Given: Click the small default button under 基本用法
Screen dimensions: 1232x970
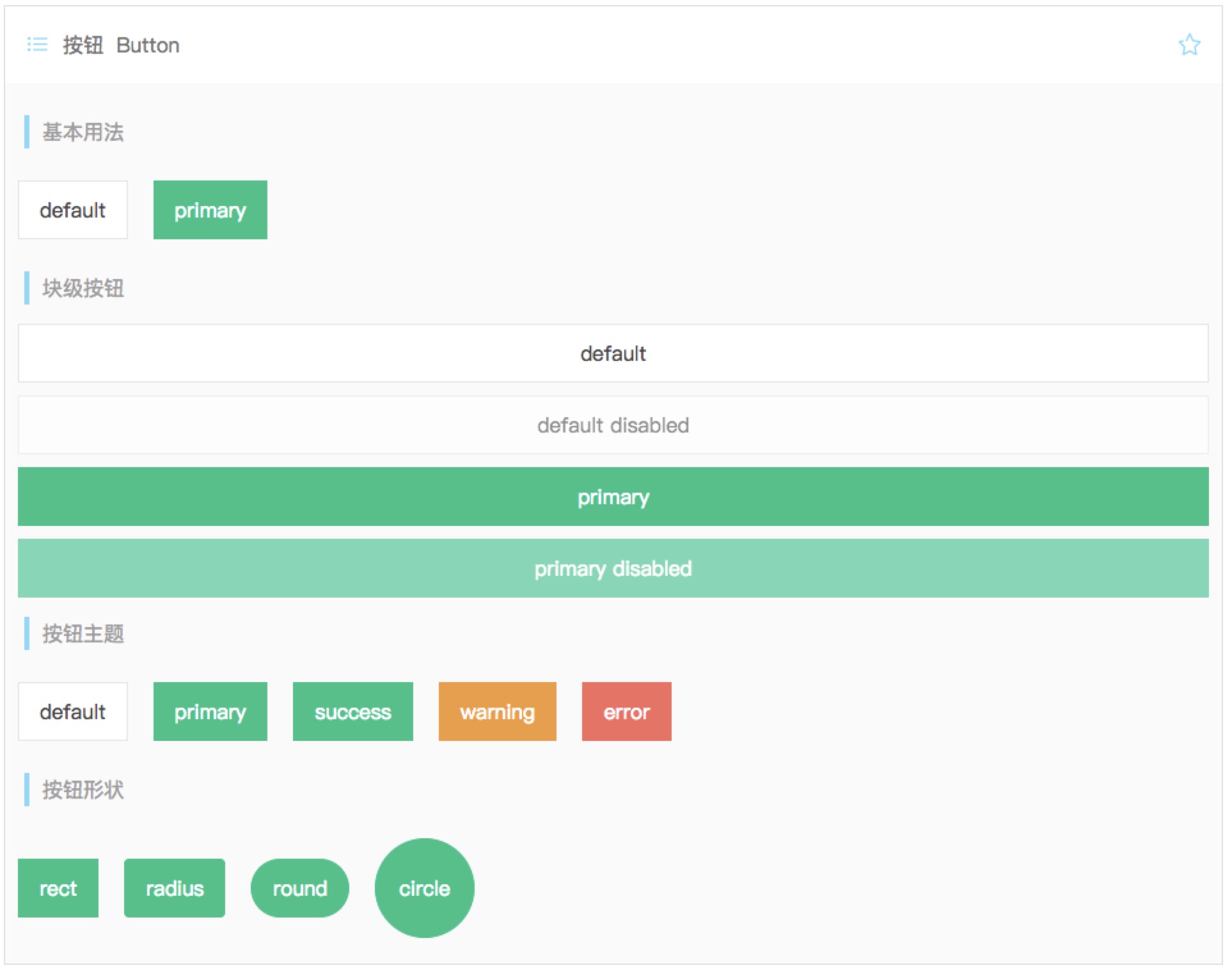Looking at the screenshot, I should tap(73, 211).
